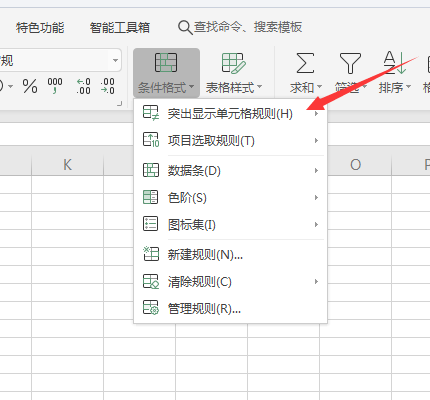Click the Sum (求和) sigma icon
This screenshot has height=400, width=430.
click(305, 63)
